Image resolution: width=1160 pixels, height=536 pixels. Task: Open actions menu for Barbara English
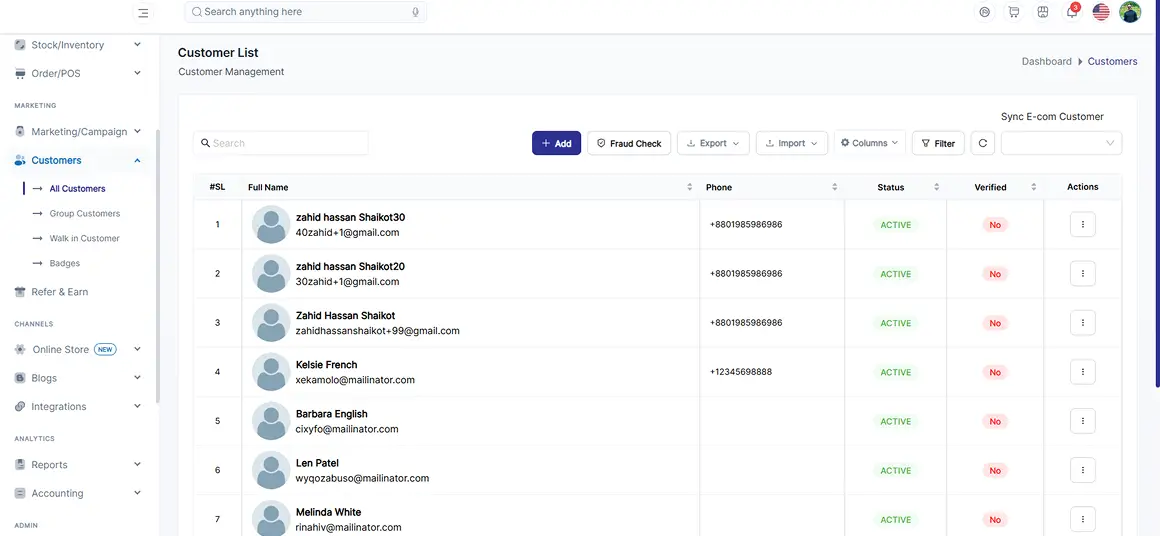click(1082, 421)
